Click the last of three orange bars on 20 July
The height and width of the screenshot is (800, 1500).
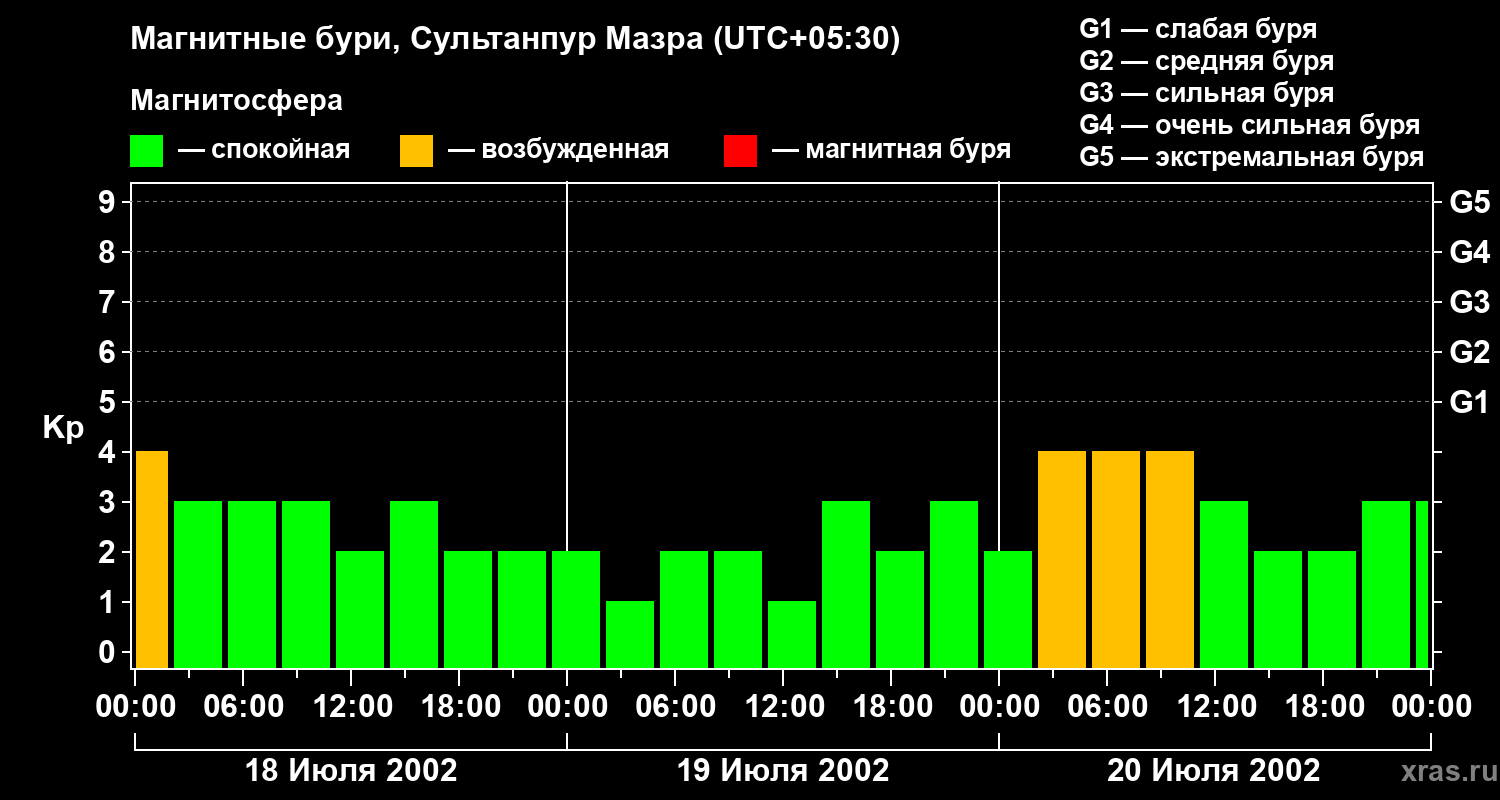[1170, 560]
